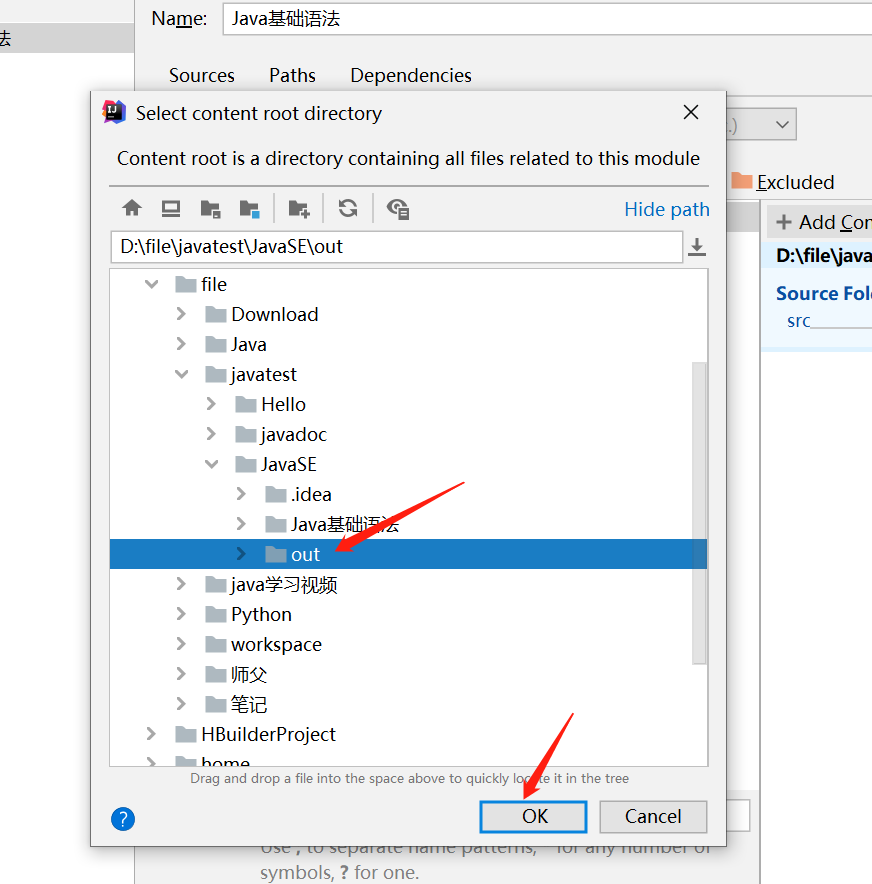The image size is (872, 884).
Task: Switch to the Dependencies tab
Action: click(x=411, y=76)
